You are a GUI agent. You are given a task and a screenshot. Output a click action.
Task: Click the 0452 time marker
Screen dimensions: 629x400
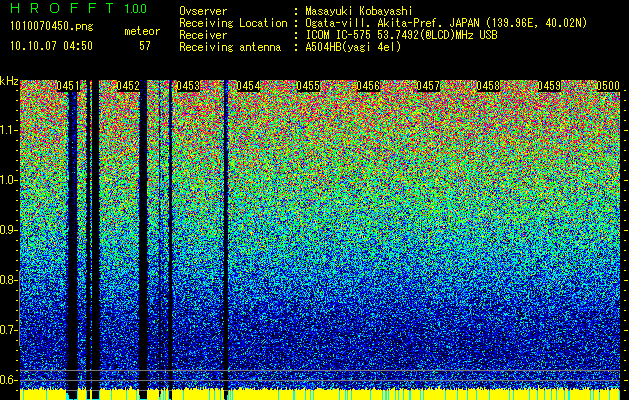pyautogui.click(x=128, y=86)
